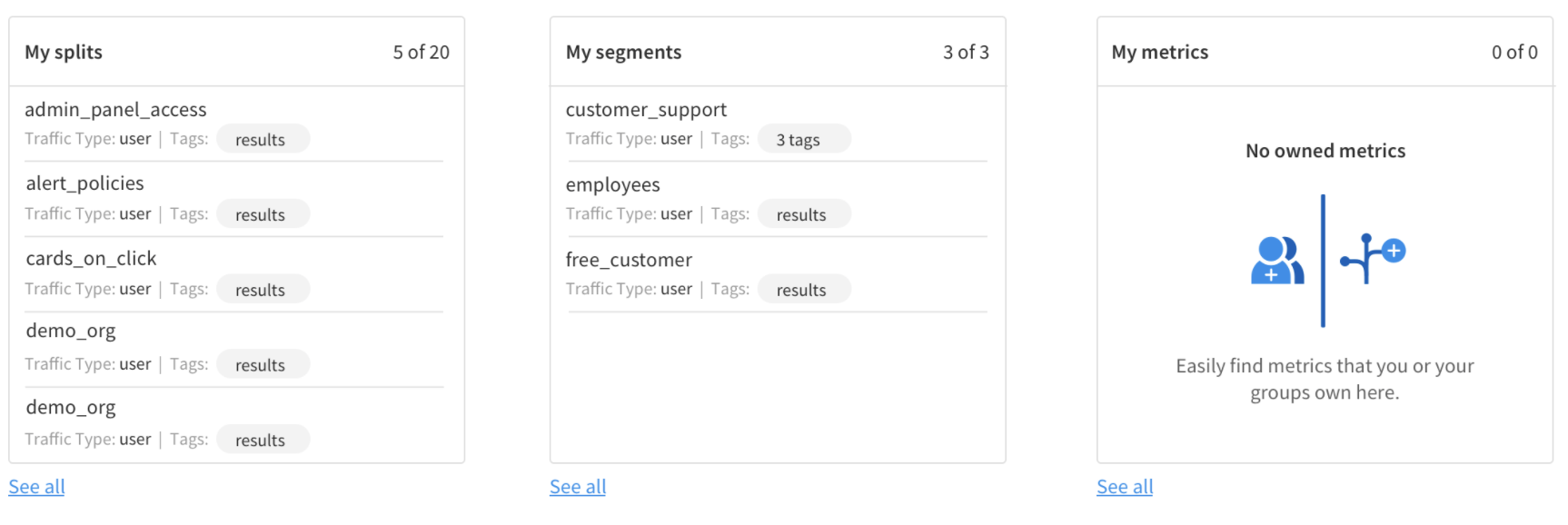1568x525 pixels.
Task: Click results tag on employees segment
Action: pos(804,214)
